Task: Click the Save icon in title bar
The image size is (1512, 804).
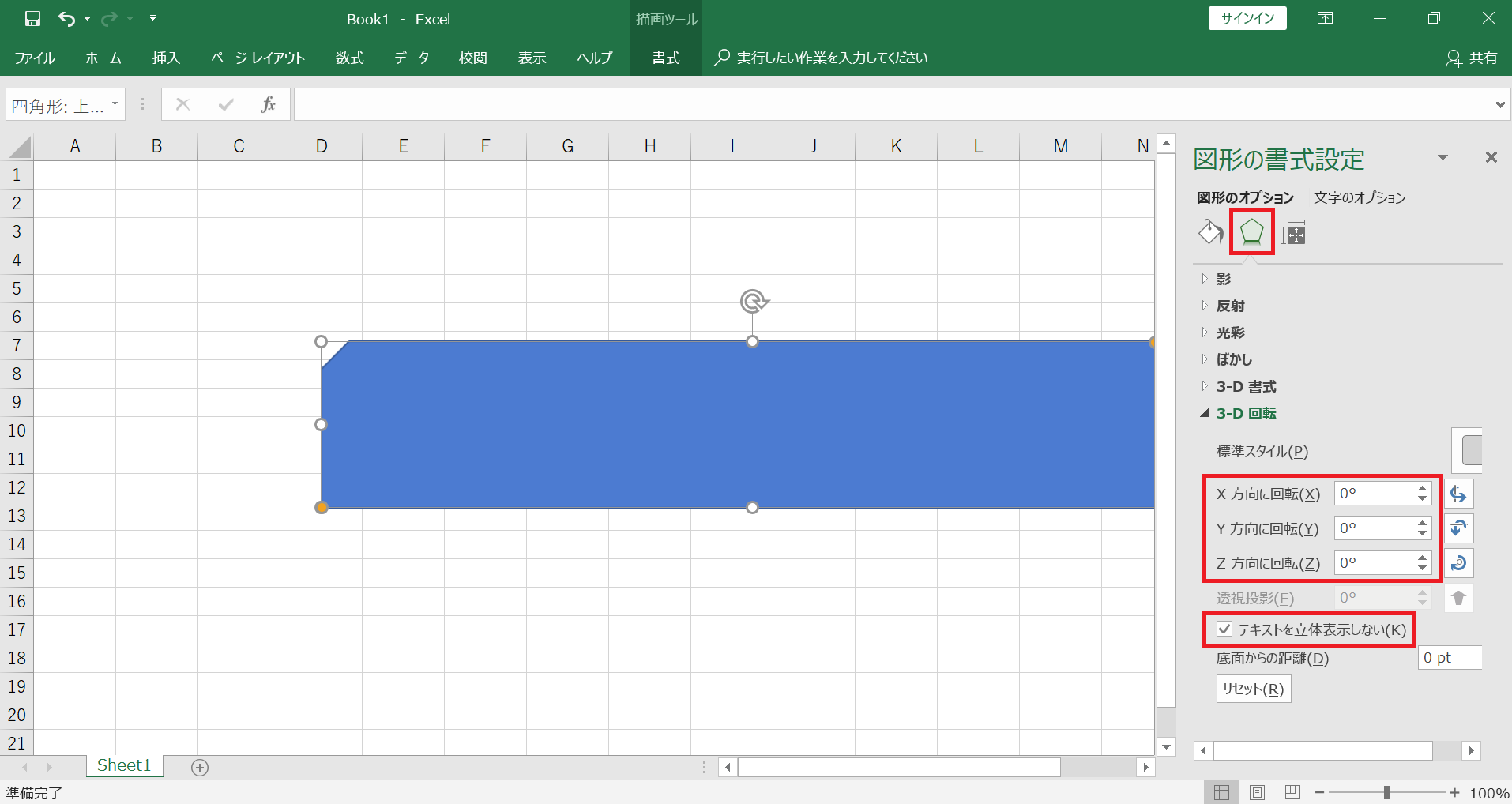Action: click(32, 19)
